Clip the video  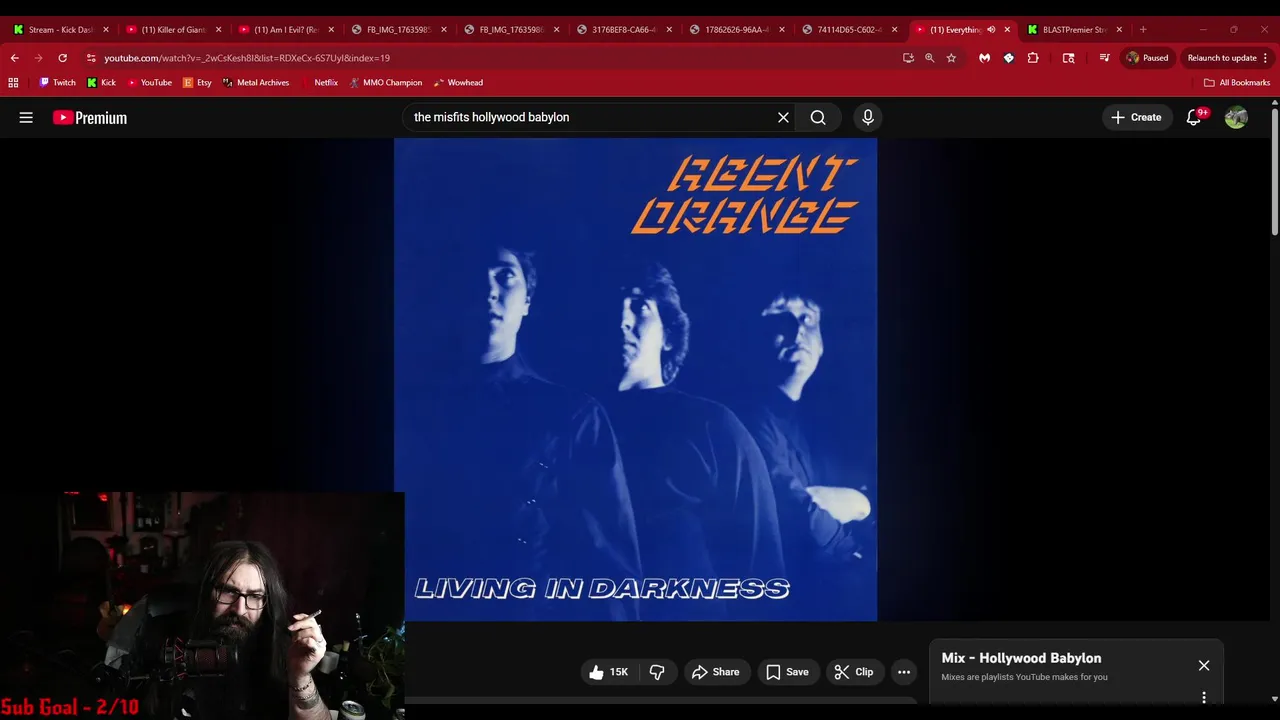tap(853, 672)
